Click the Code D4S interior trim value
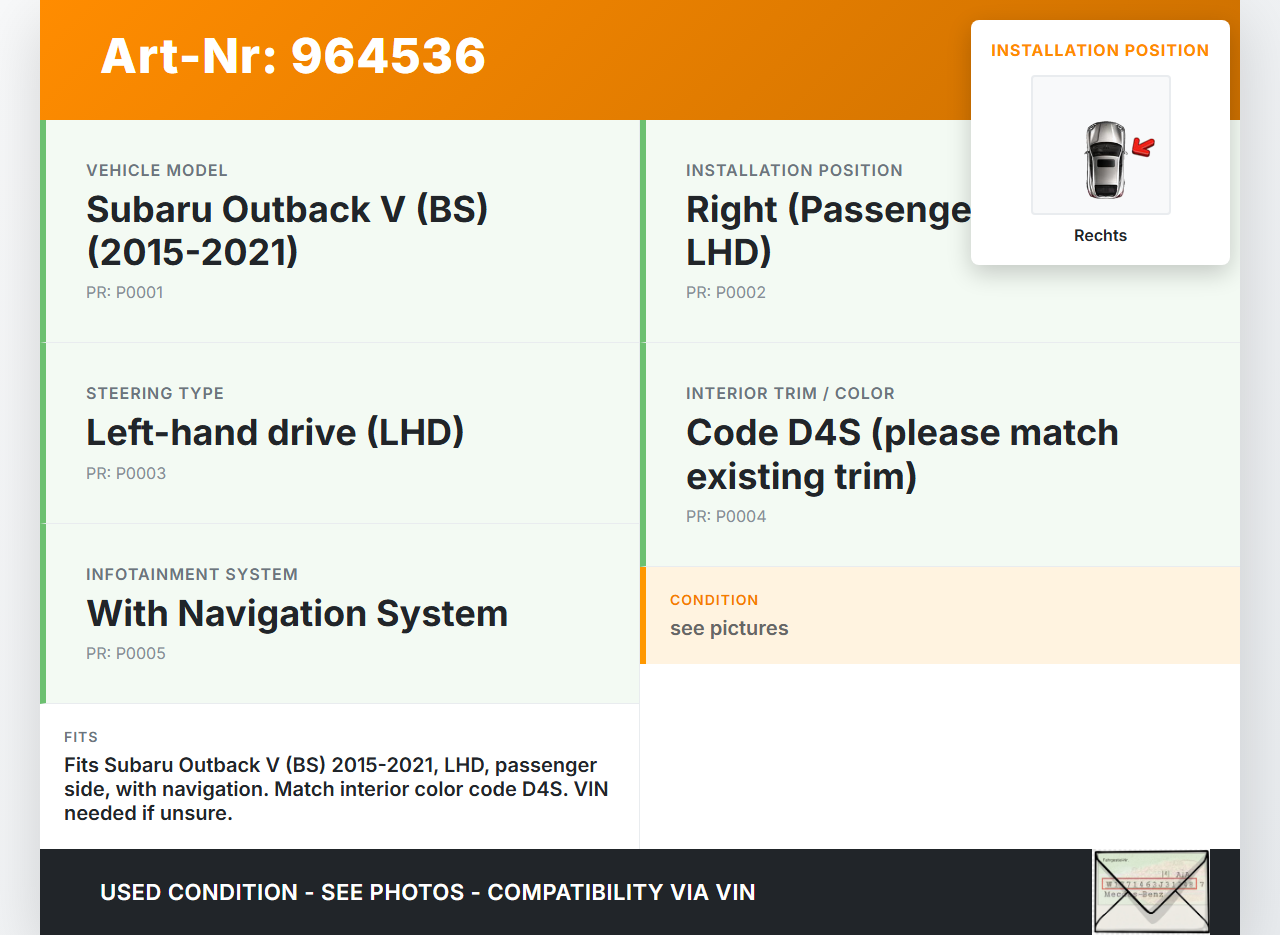The width and height of the screenshot is (1280, 935). pyautogui.click(x=902, y=454)
